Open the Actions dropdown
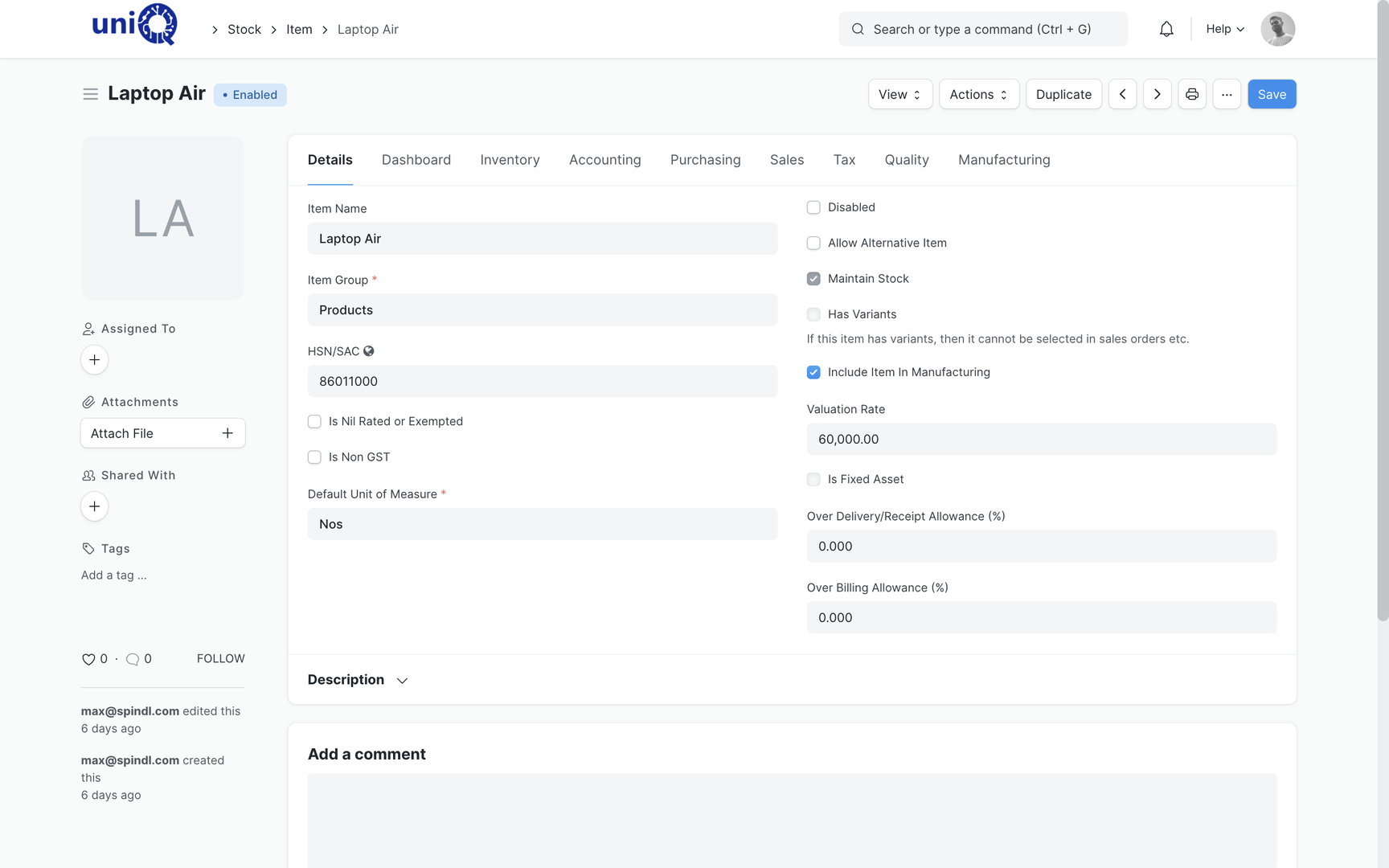Image resolution: width=1389 pixels, height=868 pixels. pos(979,94)
